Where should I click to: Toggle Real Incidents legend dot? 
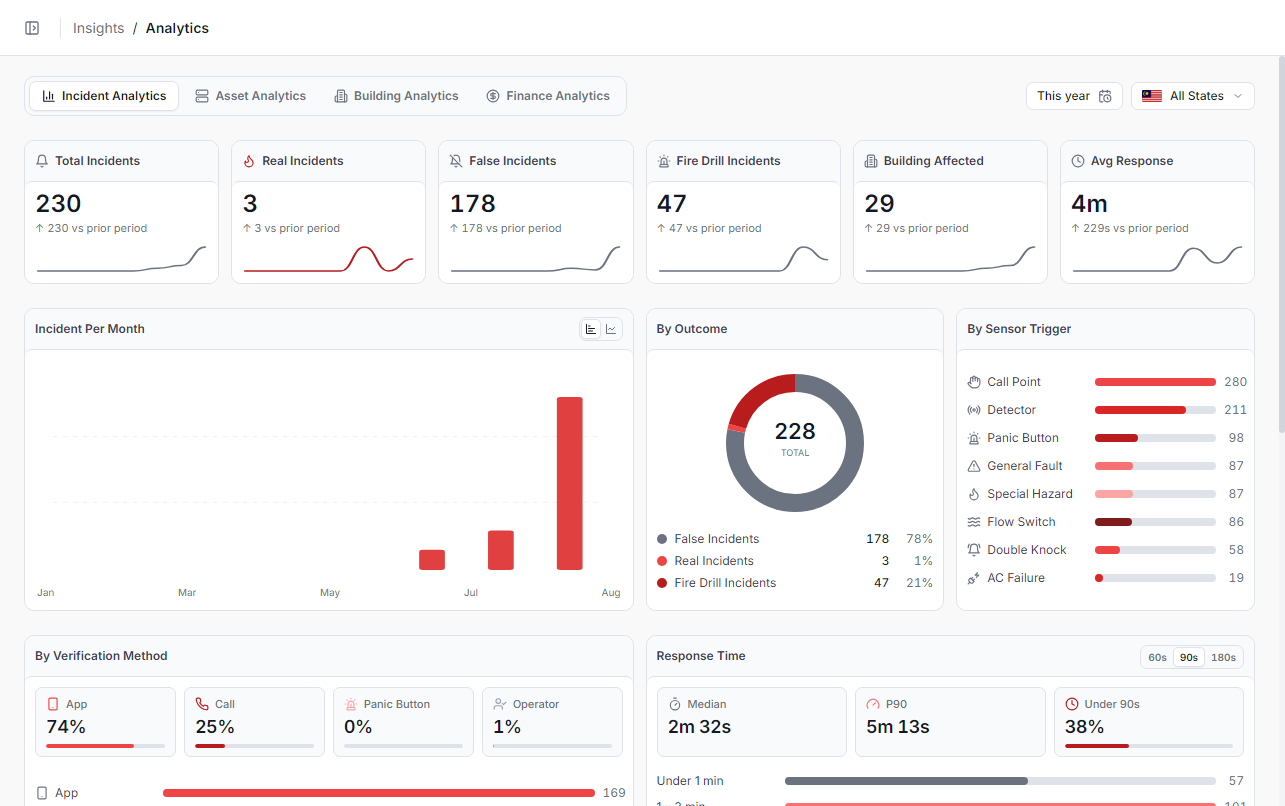click(x=662, y=561)
